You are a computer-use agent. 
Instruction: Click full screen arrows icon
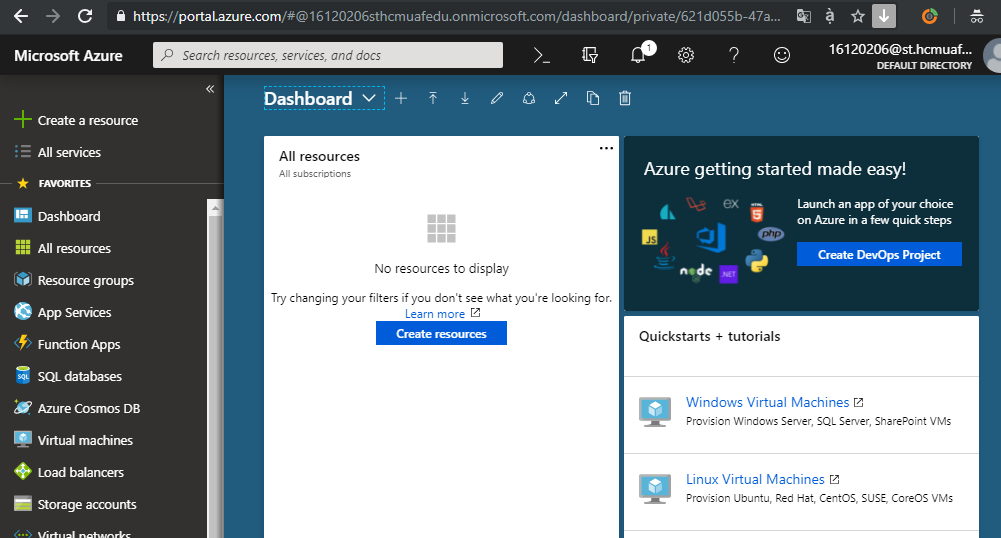pos(561,98)
